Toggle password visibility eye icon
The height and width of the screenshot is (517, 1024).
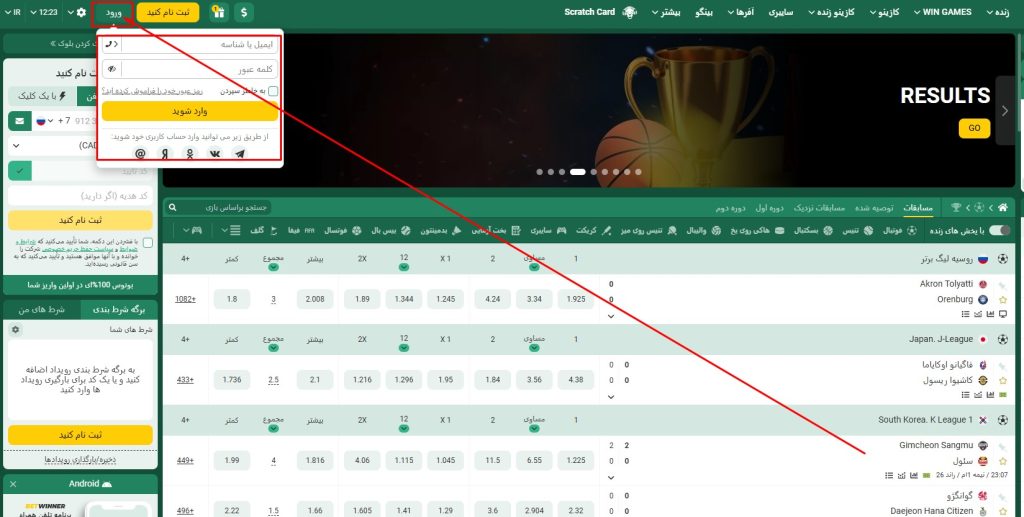(x=112, y=69)
